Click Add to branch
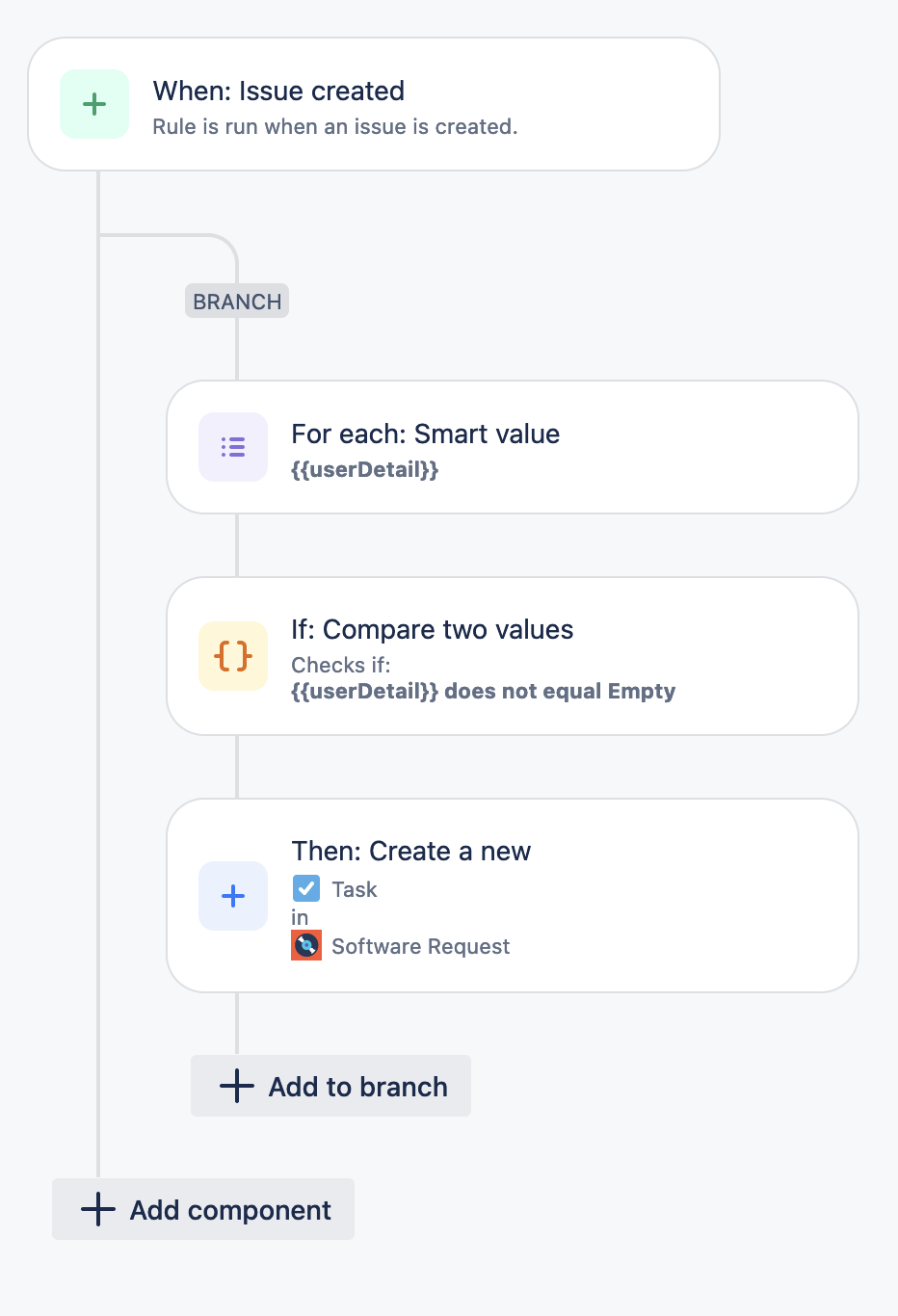The image size is (898, 1316). pyautogui.click(x=330, y=1086)
